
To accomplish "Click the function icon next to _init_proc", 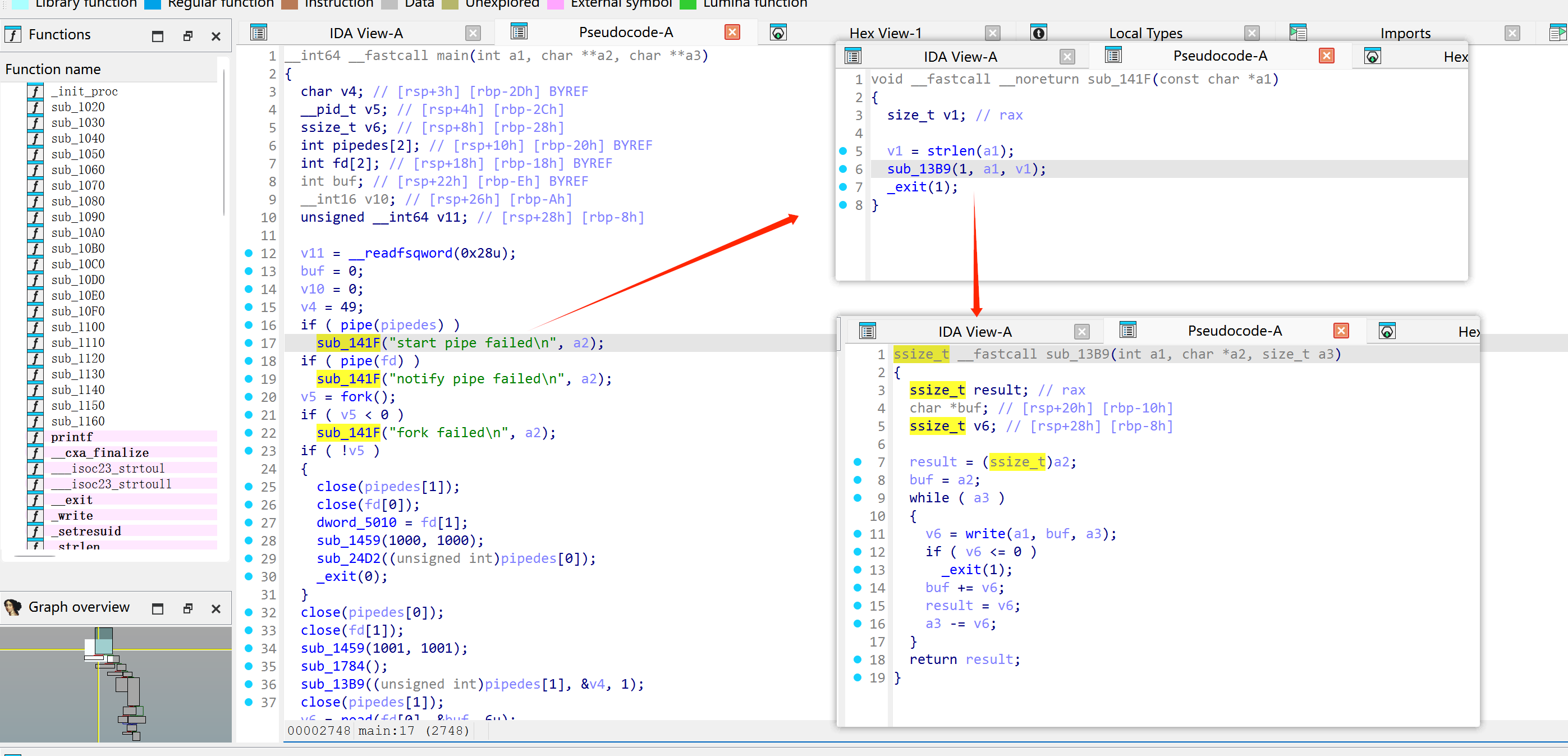I will tap(35, 91).
